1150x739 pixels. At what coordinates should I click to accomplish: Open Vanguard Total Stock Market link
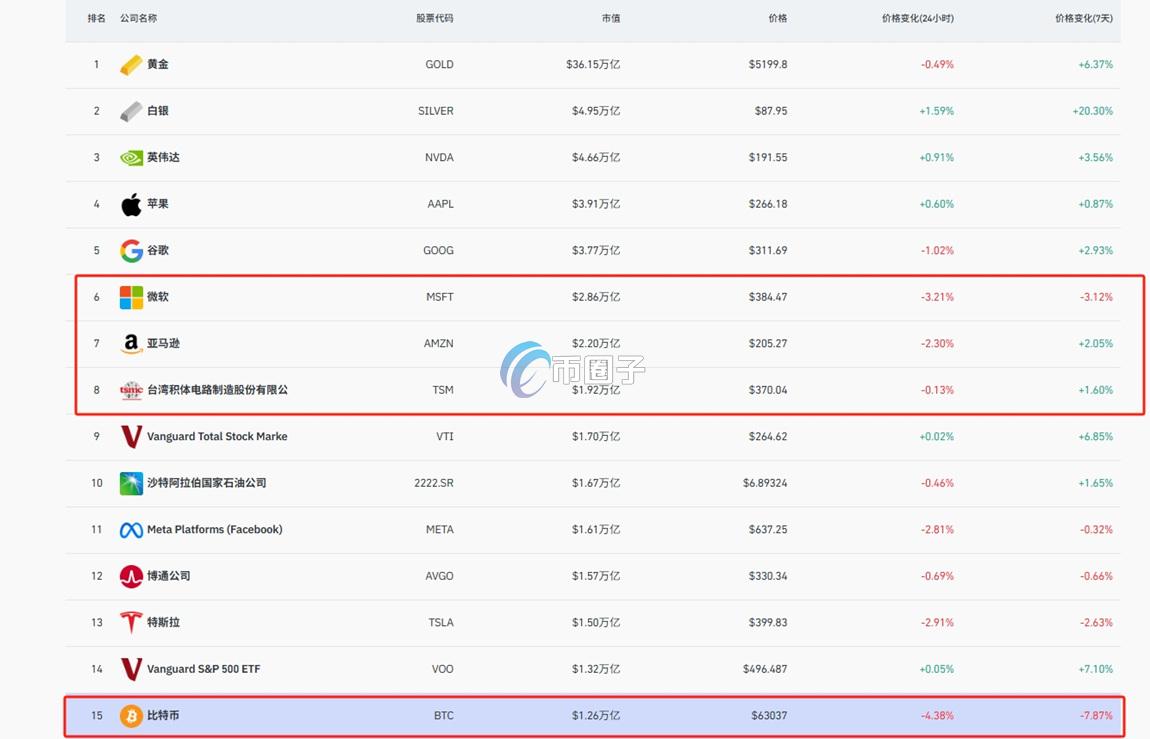point(217,436)
